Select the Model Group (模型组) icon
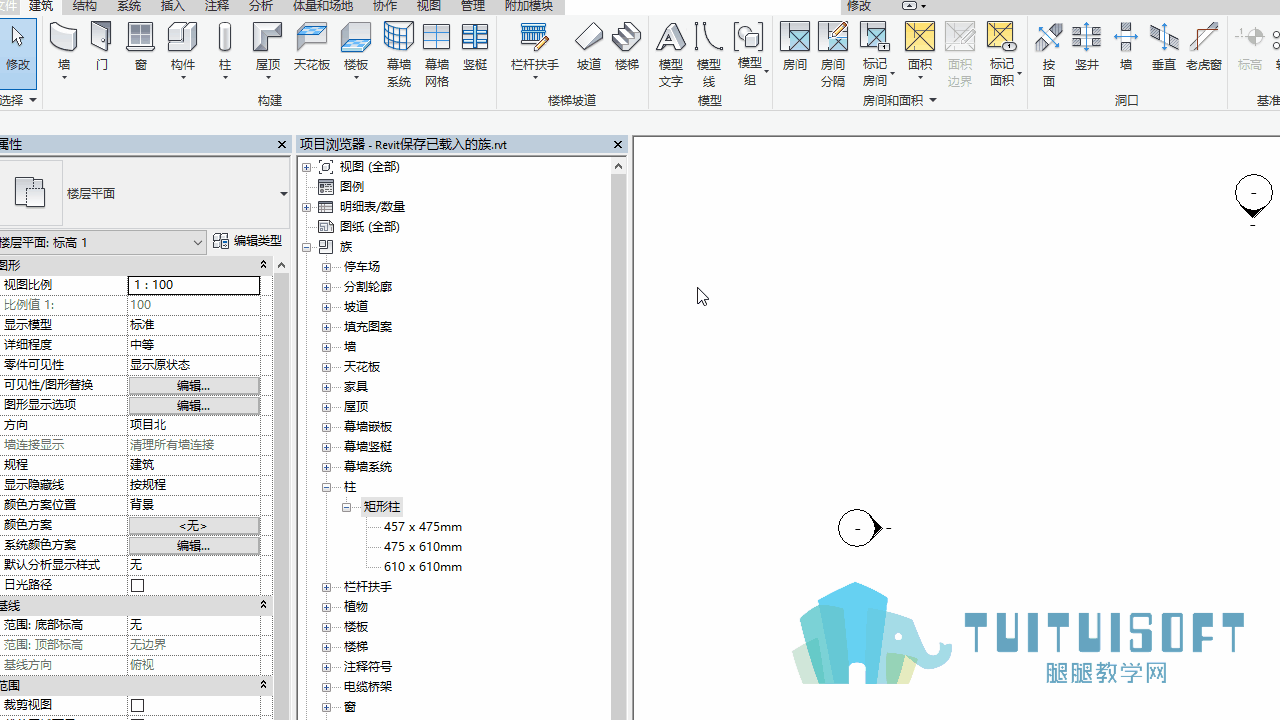This screenshot has width=1280, height=720. [748, 37]
